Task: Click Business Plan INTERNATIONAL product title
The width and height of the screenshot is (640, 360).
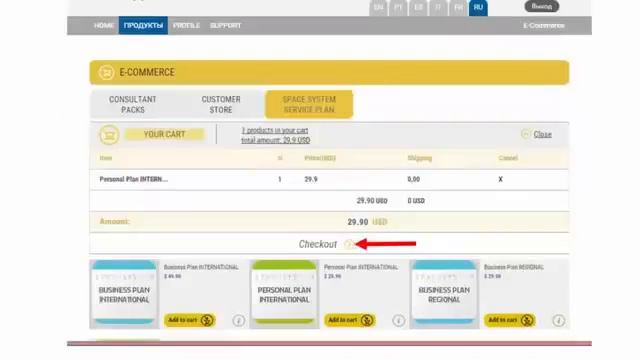Action: 201,267
